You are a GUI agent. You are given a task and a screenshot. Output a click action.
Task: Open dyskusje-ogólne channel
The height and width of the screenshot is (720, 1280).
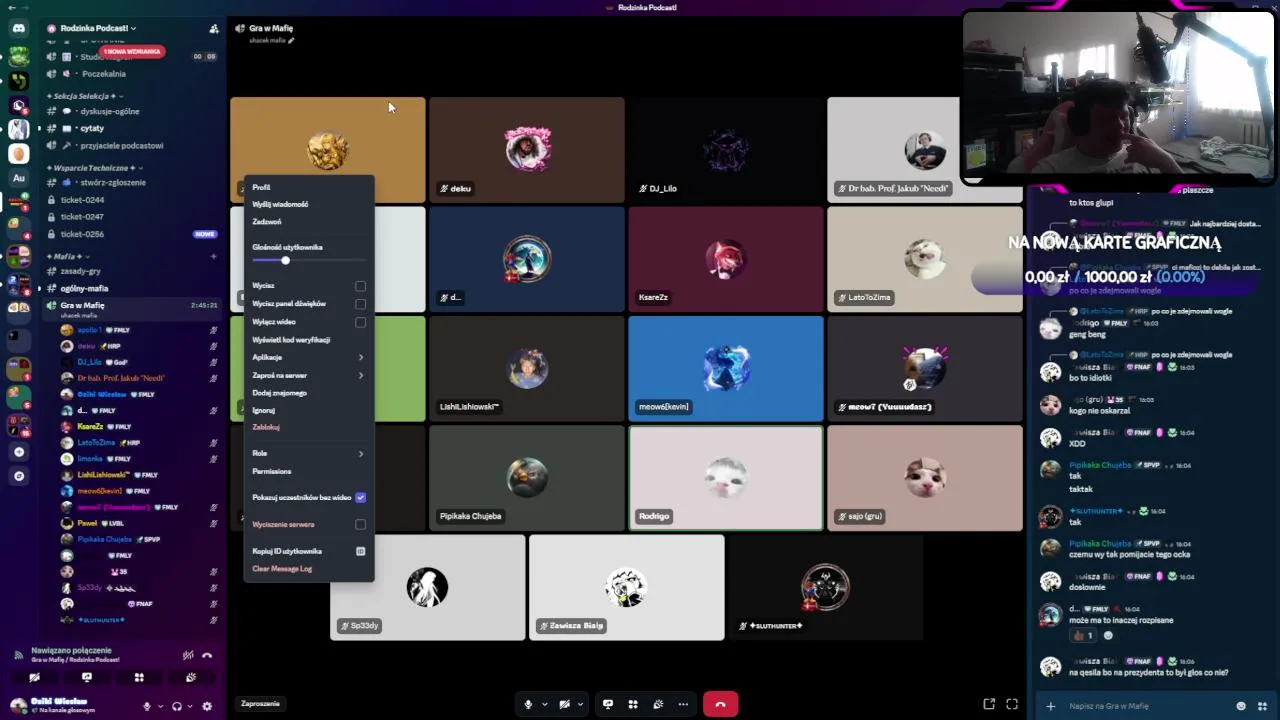click(132, 111)
